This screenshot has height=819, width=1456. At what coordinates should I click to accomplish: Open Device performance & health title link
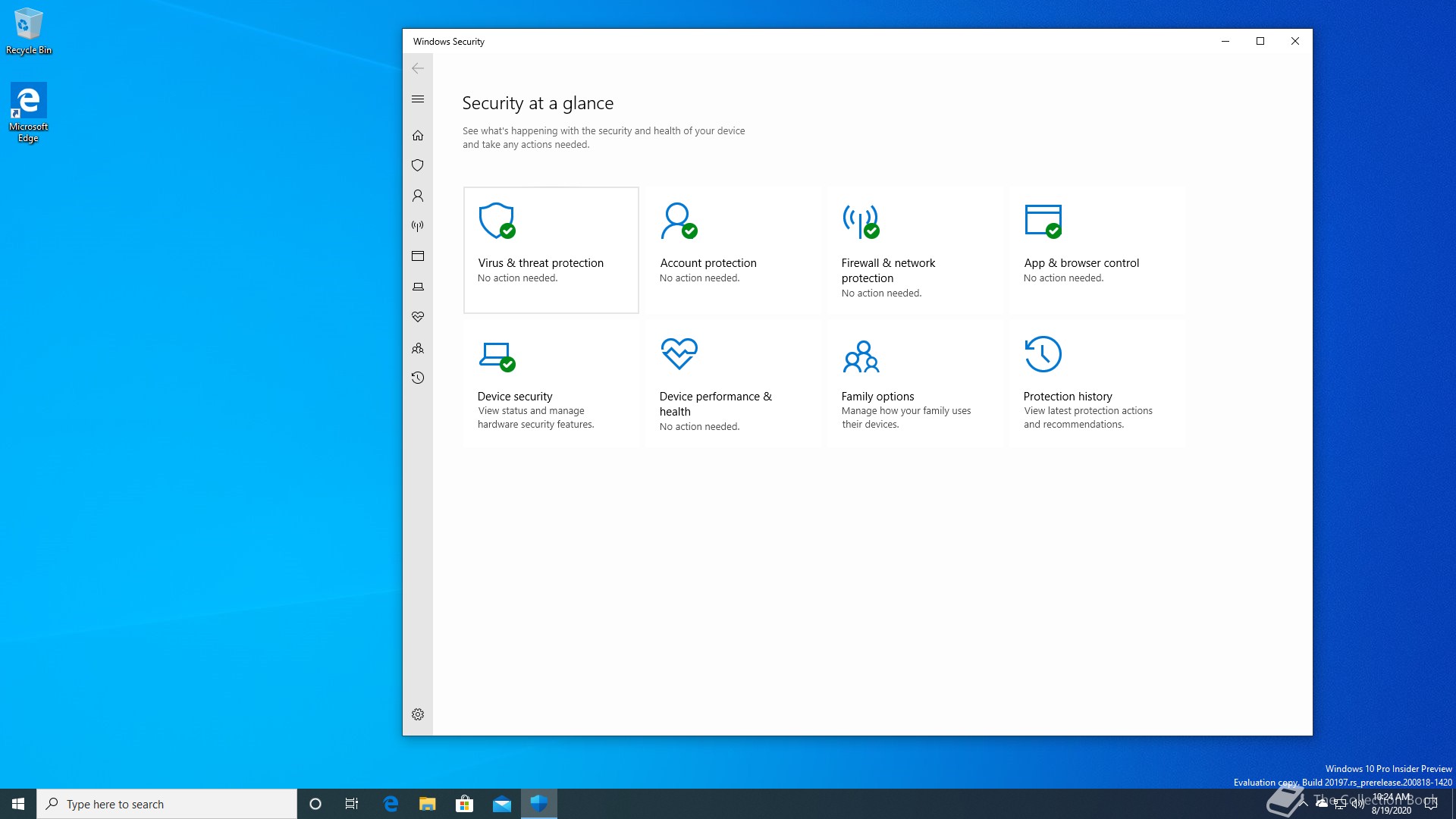tap(715, 404)
